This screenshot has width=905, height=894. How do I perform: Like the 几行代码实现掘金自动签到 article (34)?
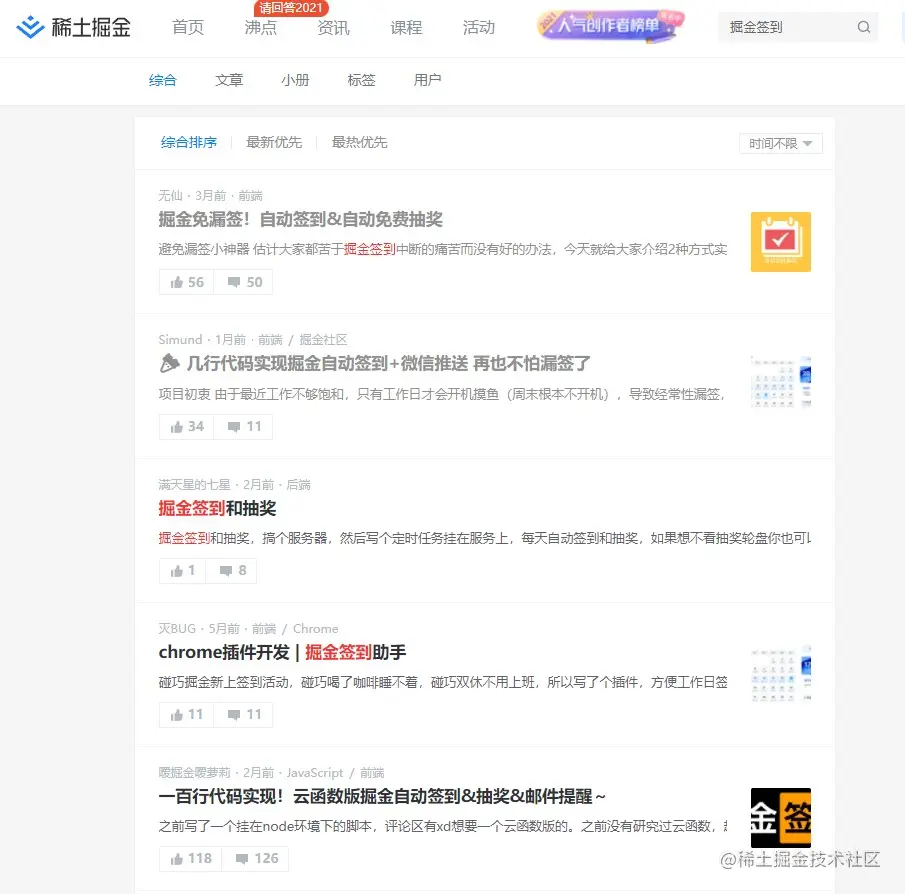[186, 427]
